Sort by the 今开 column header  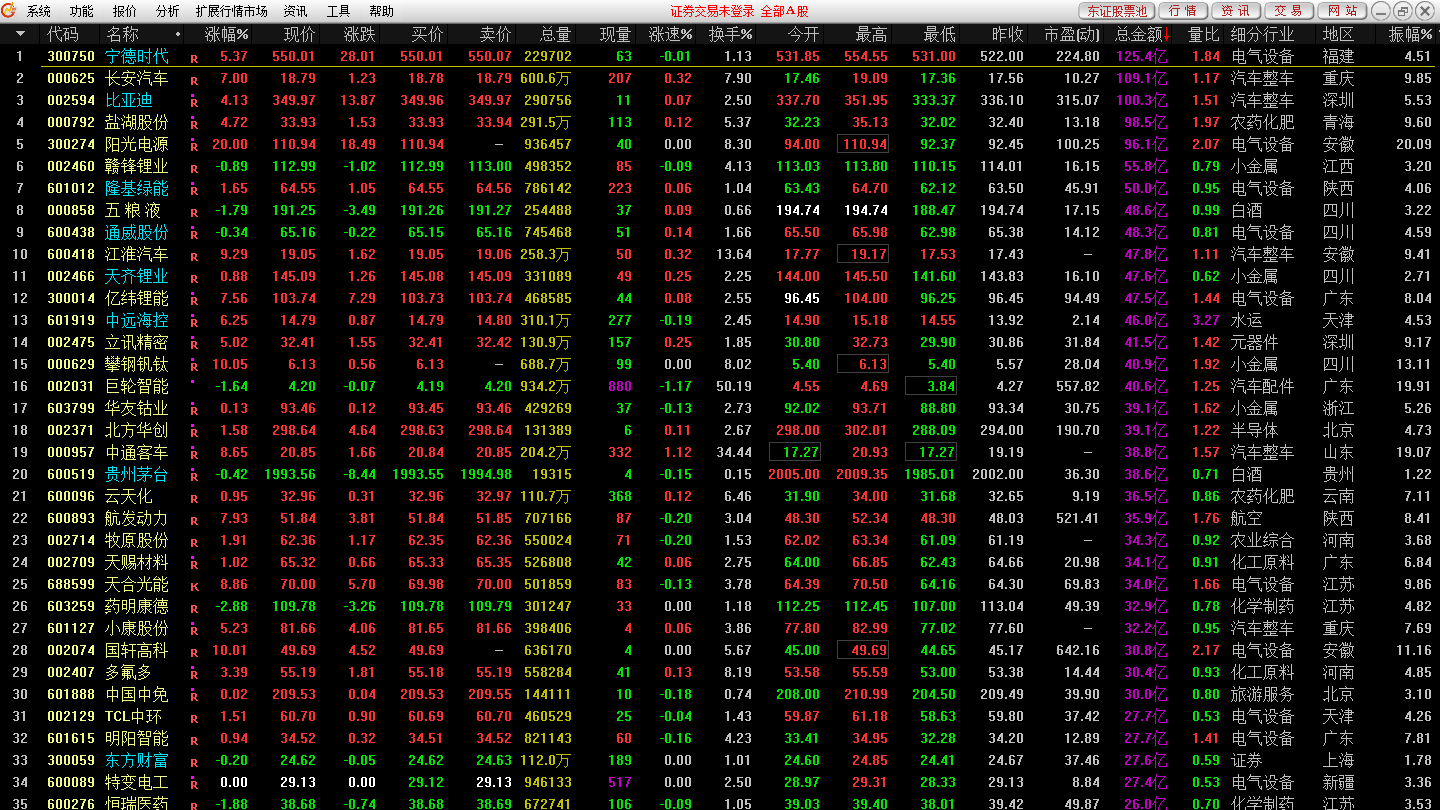[x=803, y=34]
